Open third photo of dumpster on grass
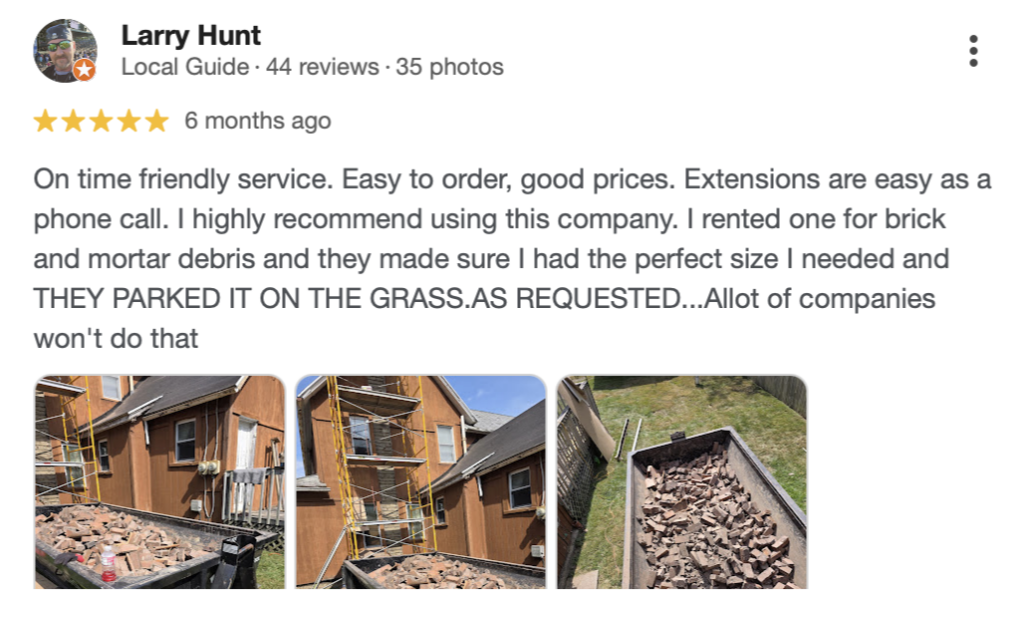Screen dimensions: 1024x618 682,481
